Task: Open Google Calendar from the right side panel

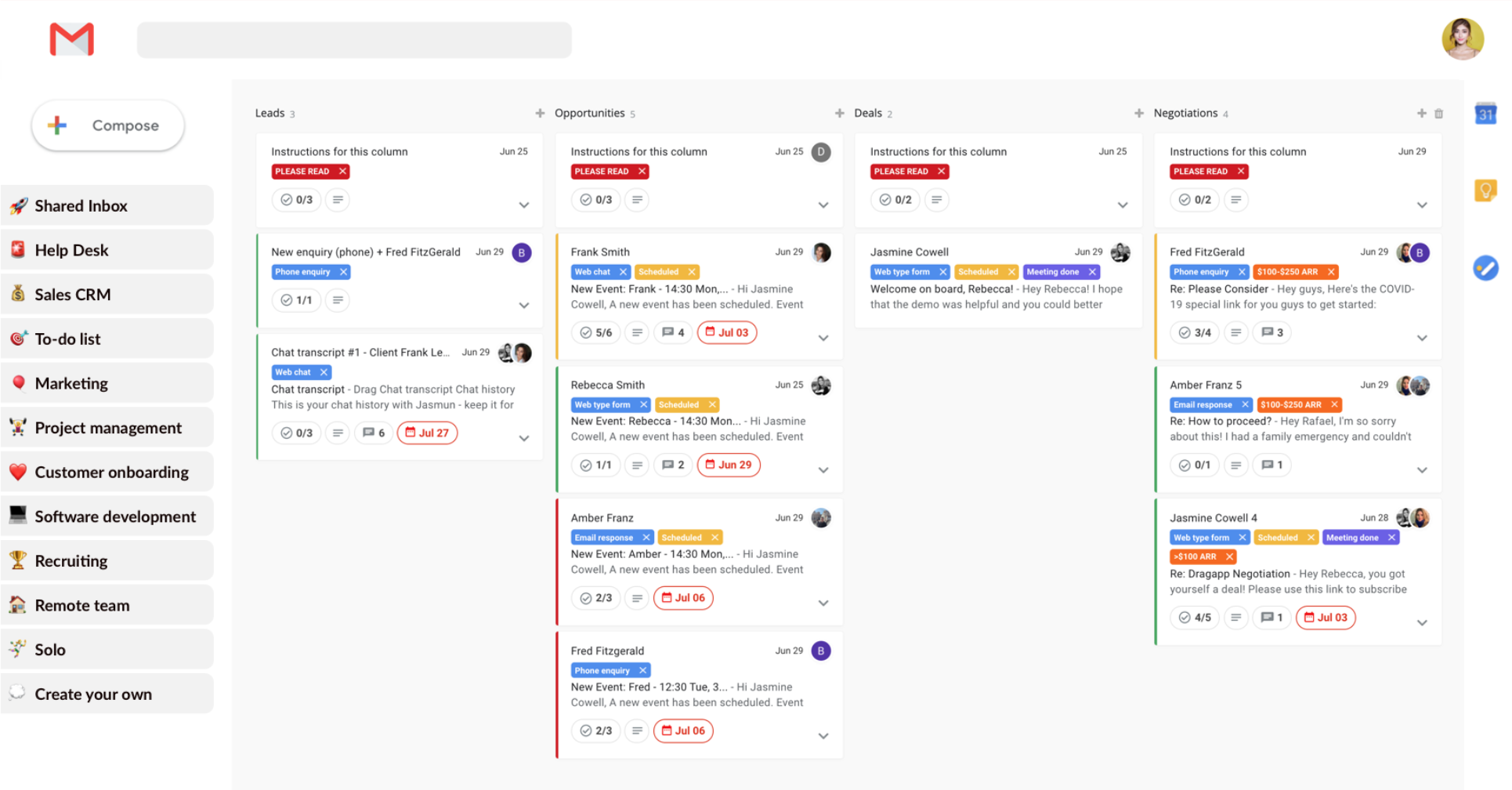Action: [x=1486, y=113]
